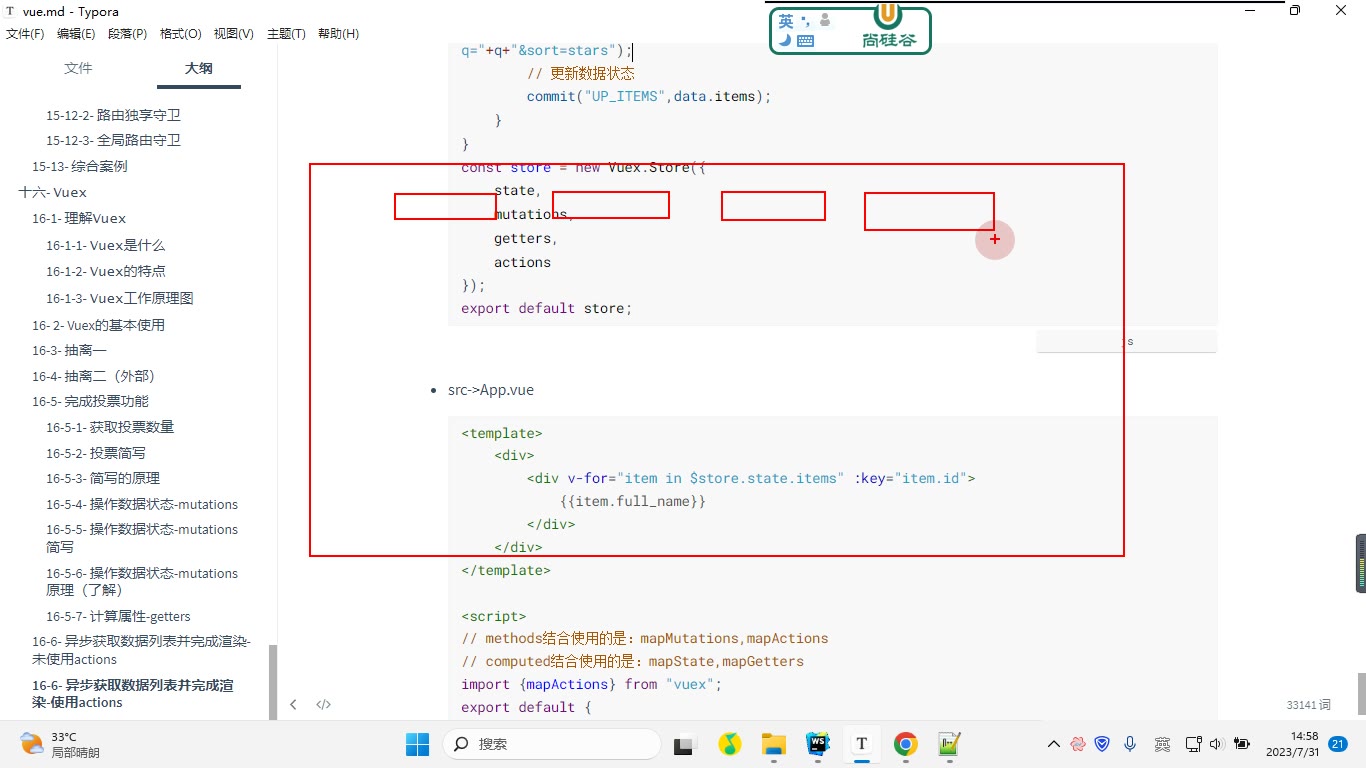Open the notification count badge

(1338, 744)
